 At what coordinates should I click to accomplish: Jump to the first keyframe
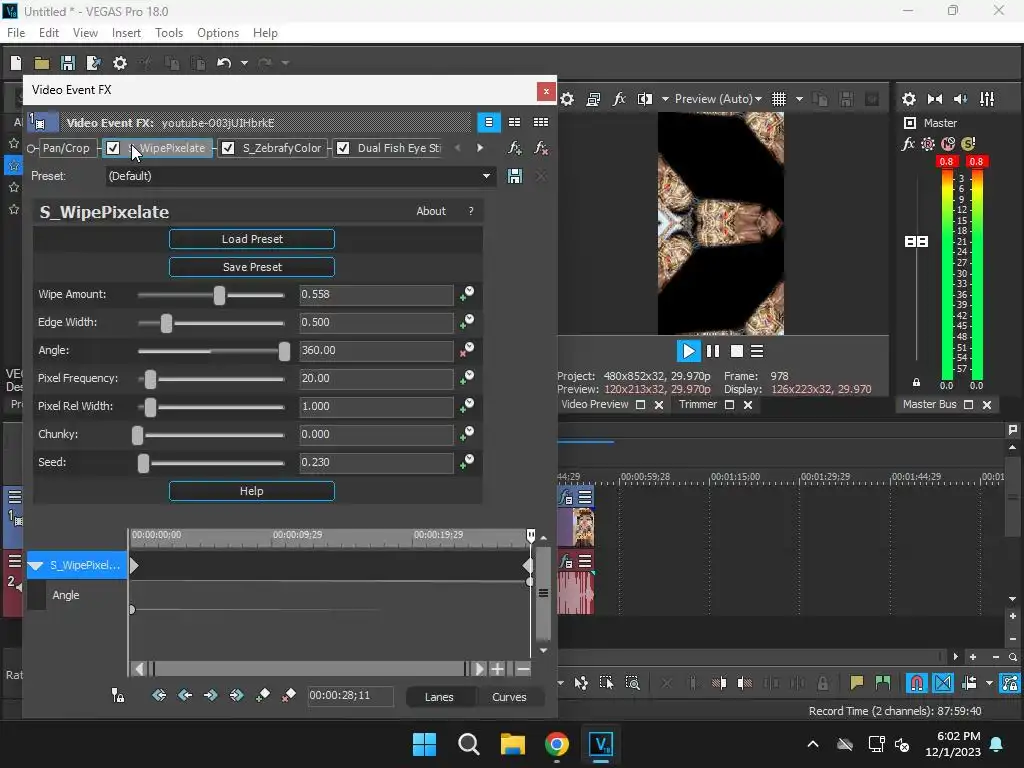click(159, 696)
